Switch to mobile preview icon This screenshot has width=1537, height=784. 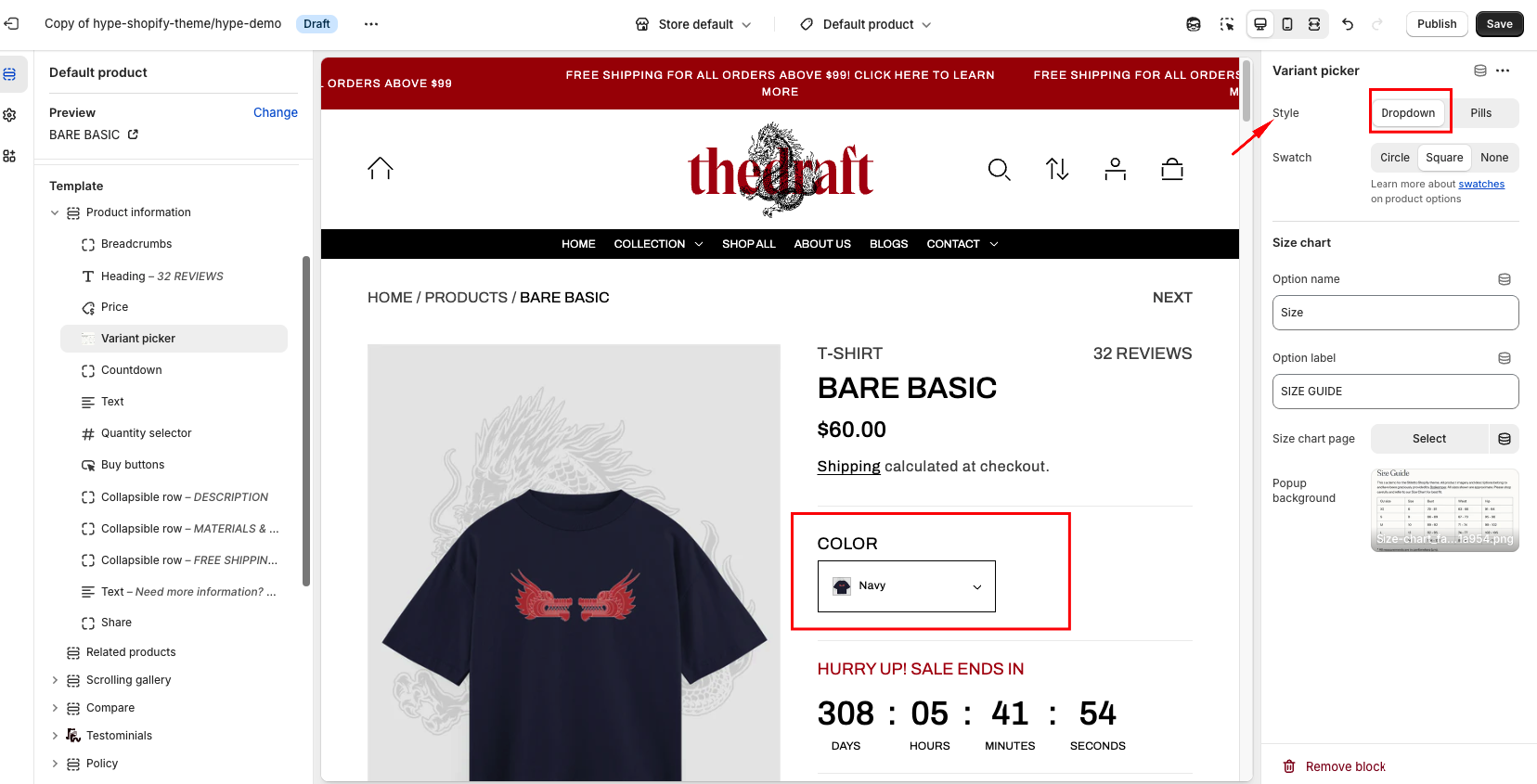tap(1287, 24)
